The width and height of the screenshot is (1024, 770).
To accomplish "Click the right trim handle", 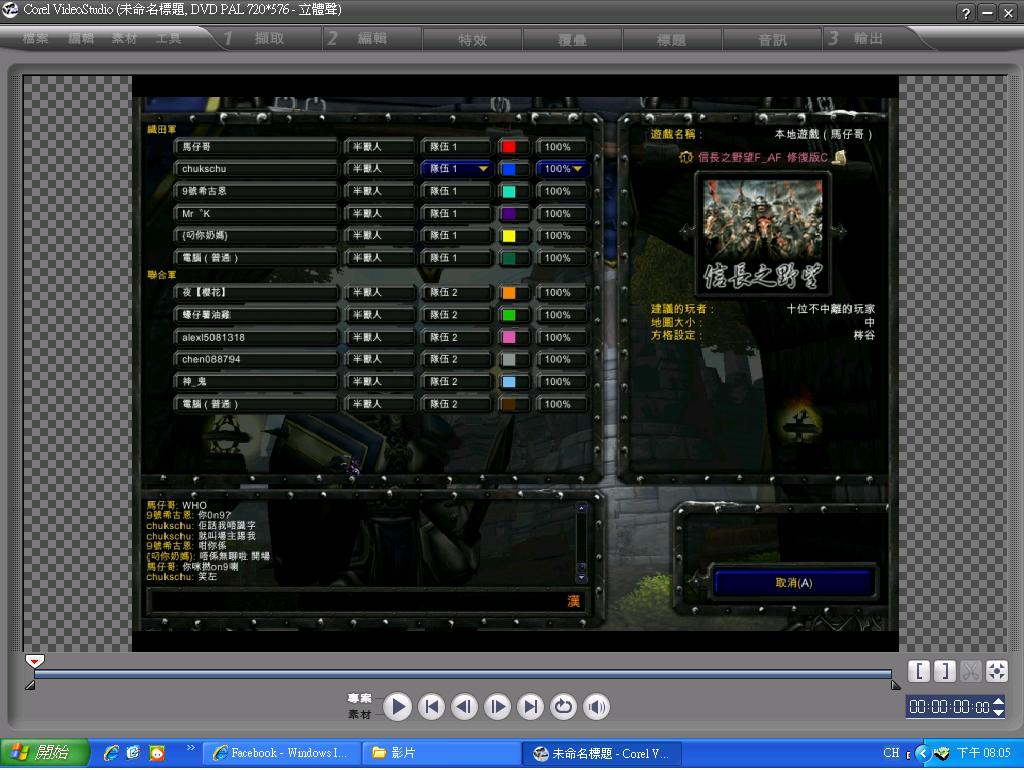I will [895, 685].
